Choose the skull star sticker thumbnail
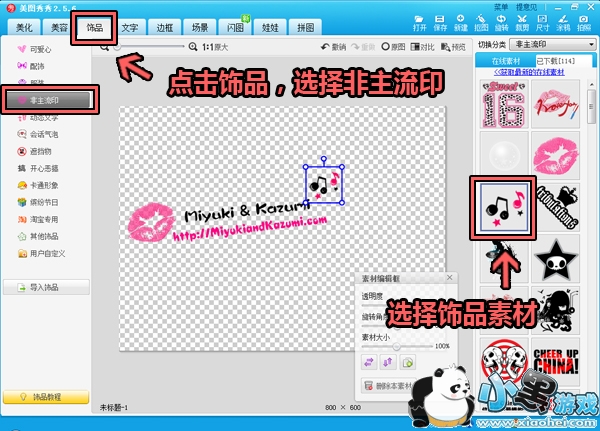The image size is (600, 431). click(556, 259)
